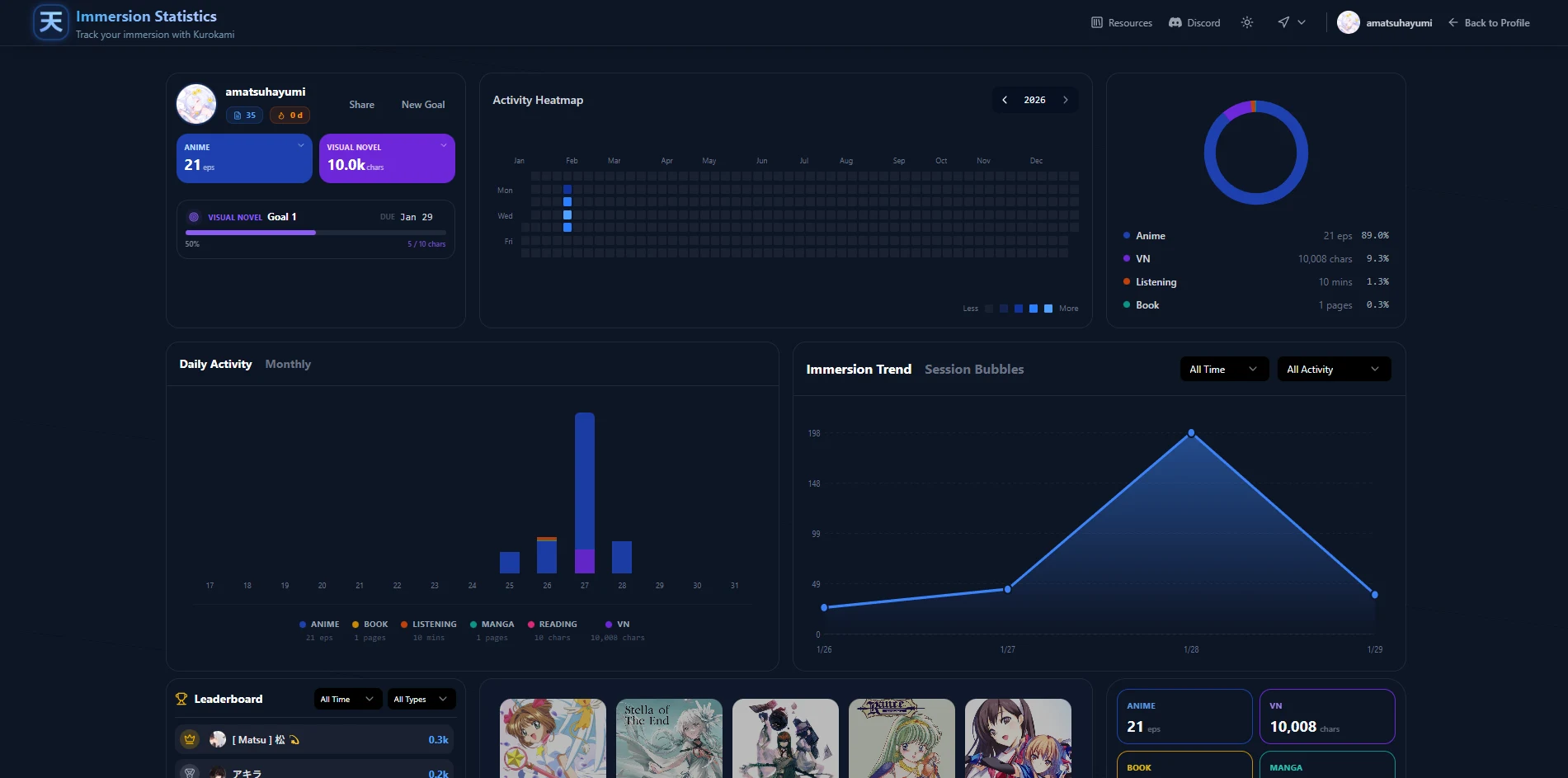Click the gold crown rank icon

tap(190, 739)
